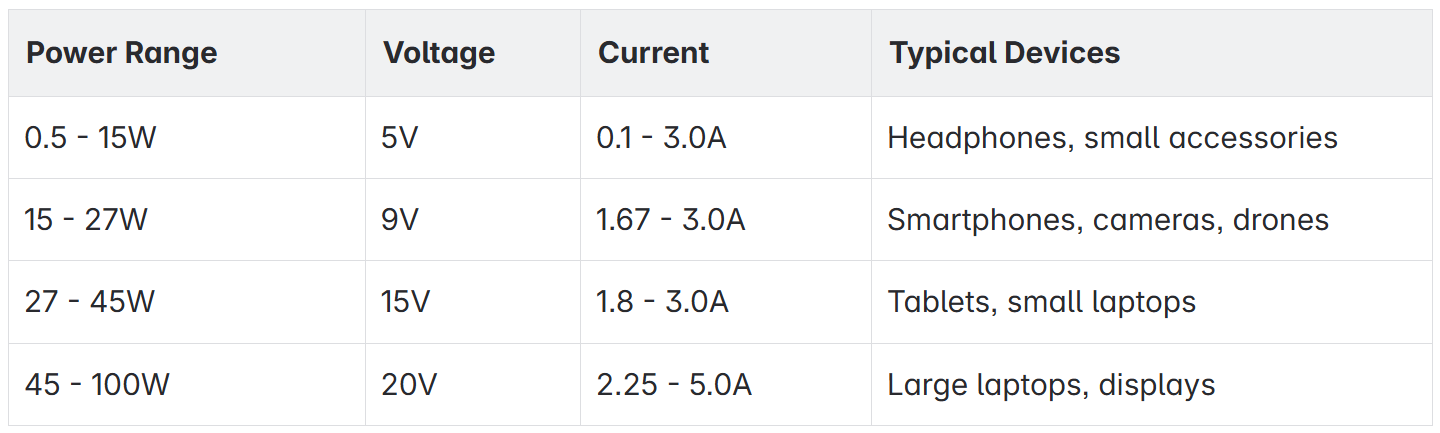Viewport: 1440px width, 433px height.
Task: Click the Power Range column header
Action: [x=121, y=53]
